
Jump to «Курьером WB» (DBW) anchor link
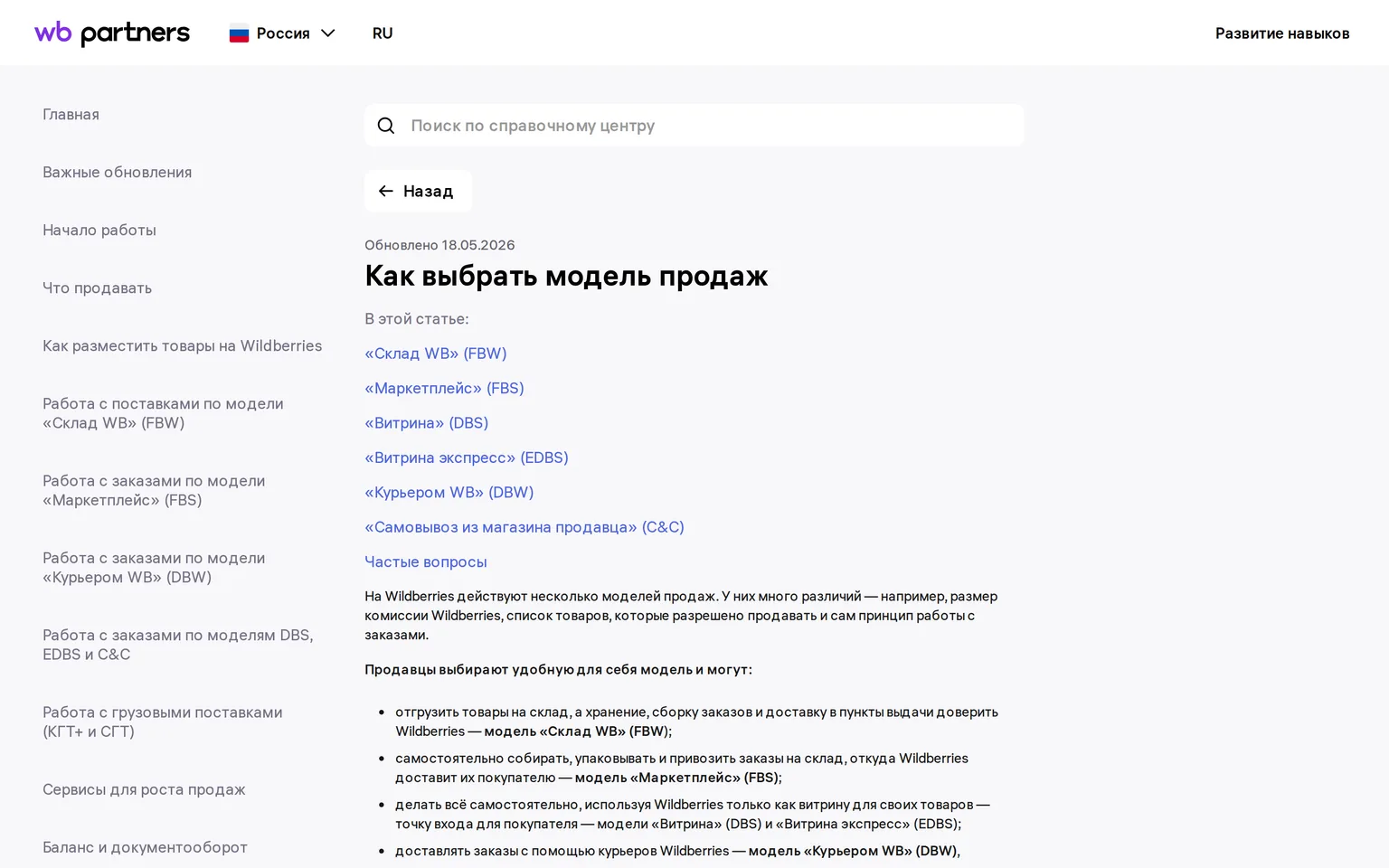[x=449, y=493]
